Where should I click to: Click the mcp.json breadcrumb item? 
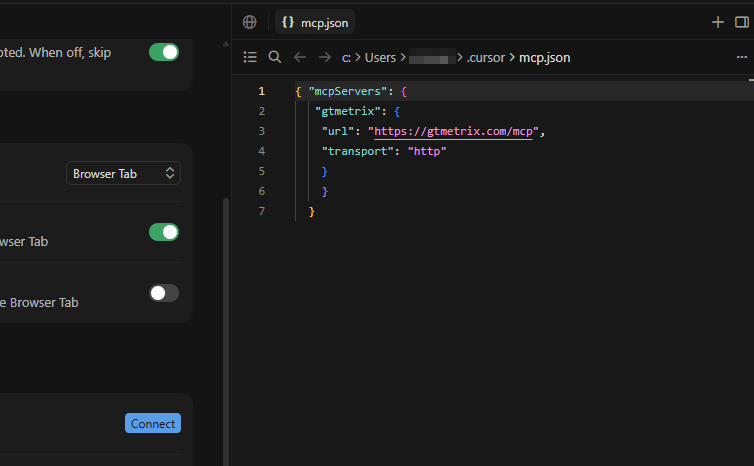544,58
